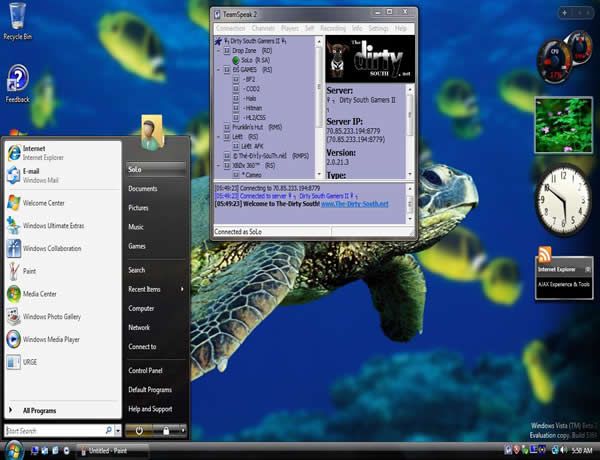The image size is (600, 460).
Task: Collapse the XBOx 360 channel
Action: coord(218,166)
